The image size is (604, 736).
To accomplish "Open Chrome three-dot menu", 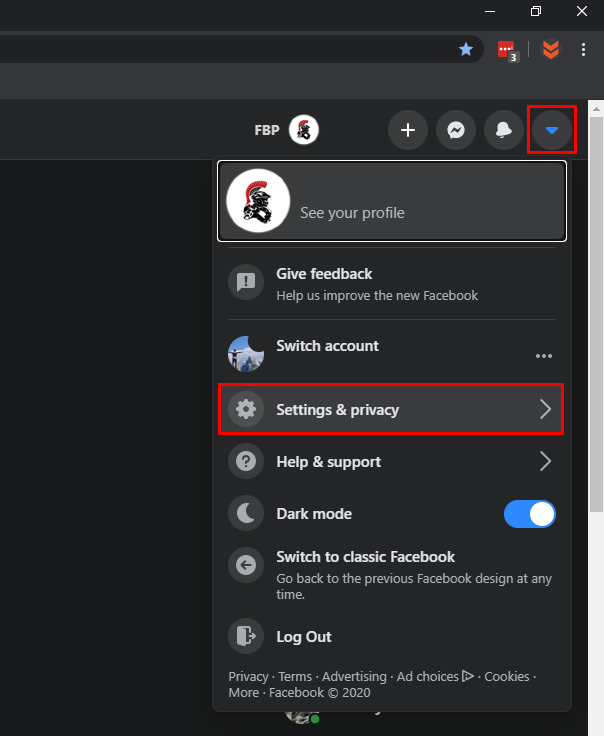I will 583,49.
